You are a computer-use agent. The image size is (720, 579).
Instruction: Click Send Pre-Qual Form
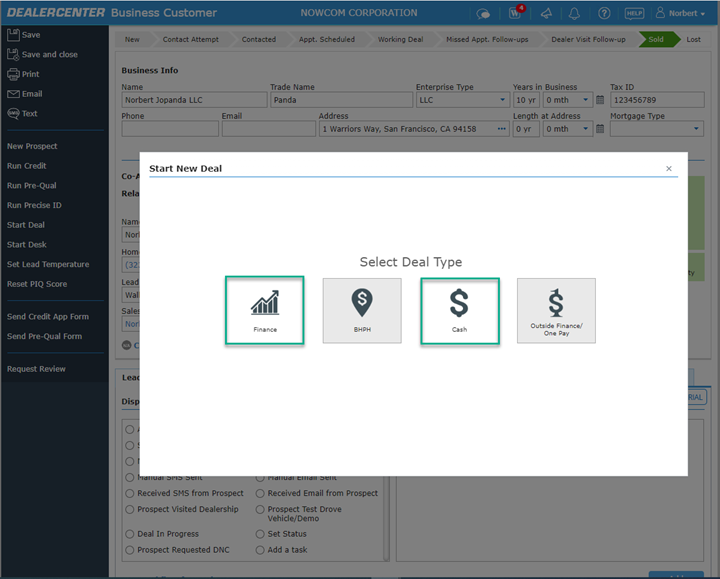pos(45,337)
